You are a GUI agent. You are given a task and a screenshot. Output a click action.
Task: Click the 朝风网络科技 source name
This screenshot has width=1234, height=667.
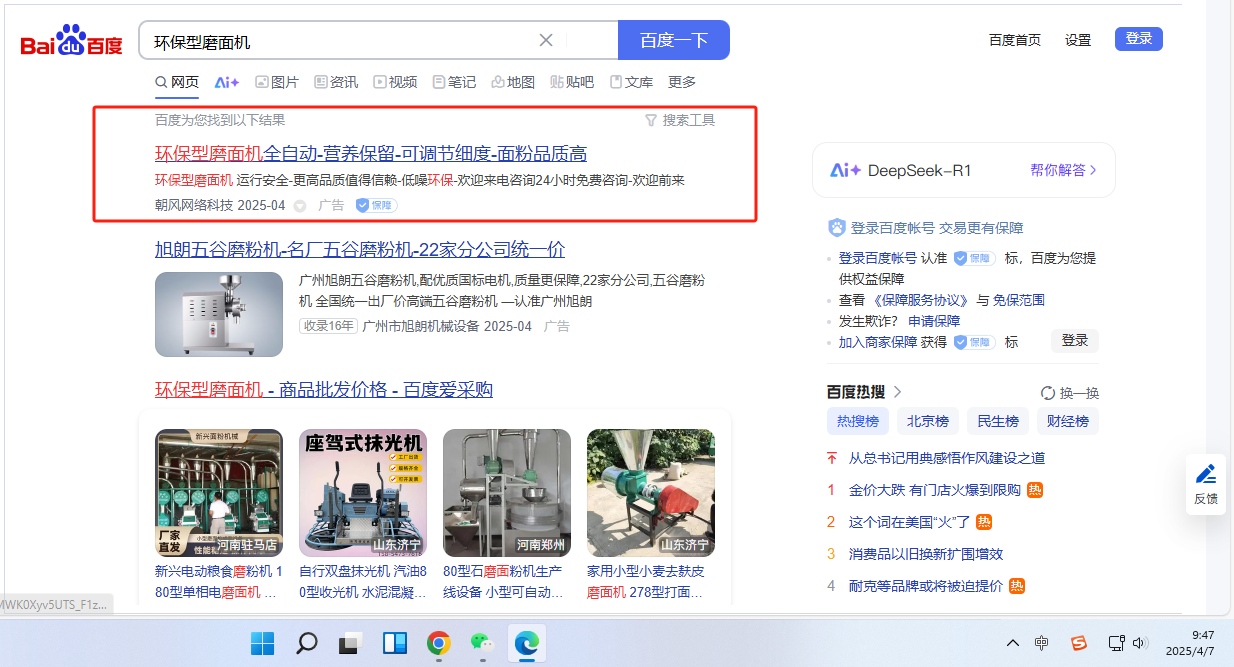click(x=194, y=205)
